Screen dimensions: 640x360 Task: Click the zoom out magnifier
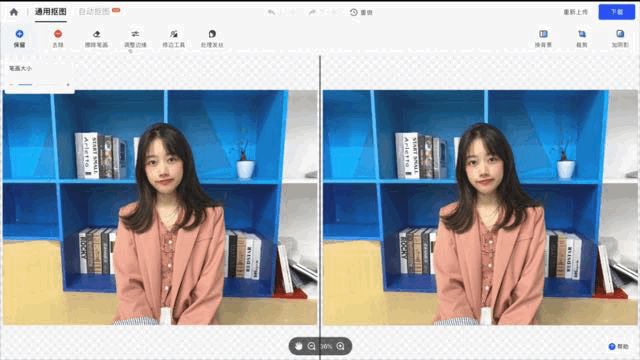click(x=311, y=346)
